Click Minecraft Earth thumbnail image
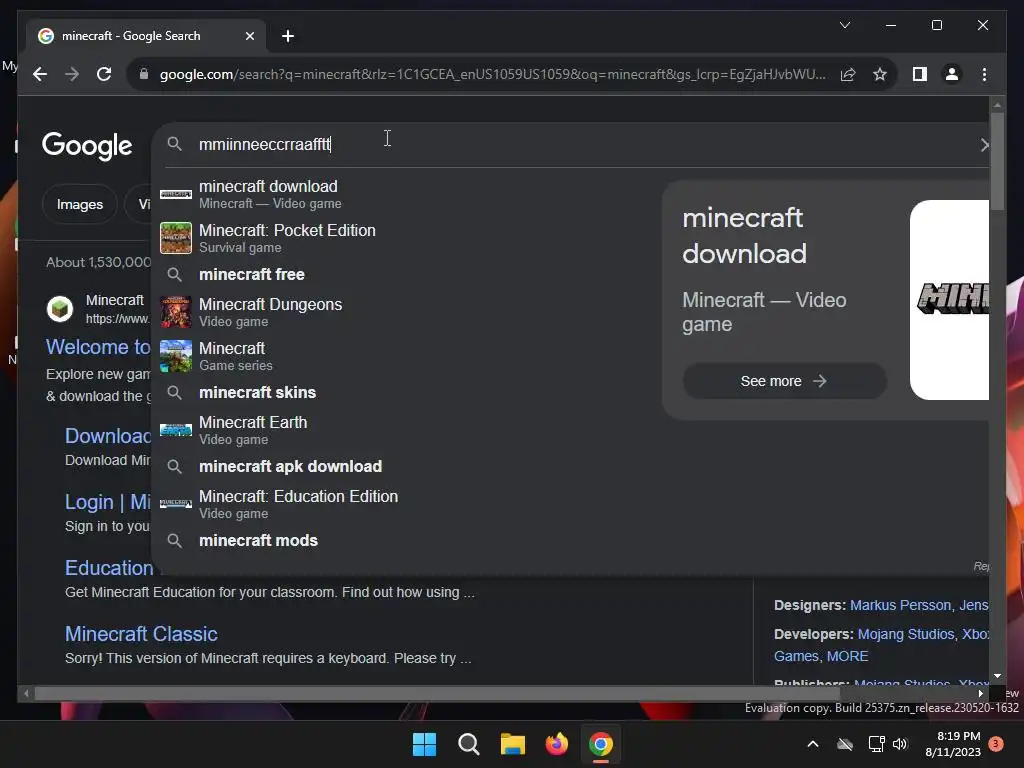This screenshot has width=1024, height=768. point(176,430)
